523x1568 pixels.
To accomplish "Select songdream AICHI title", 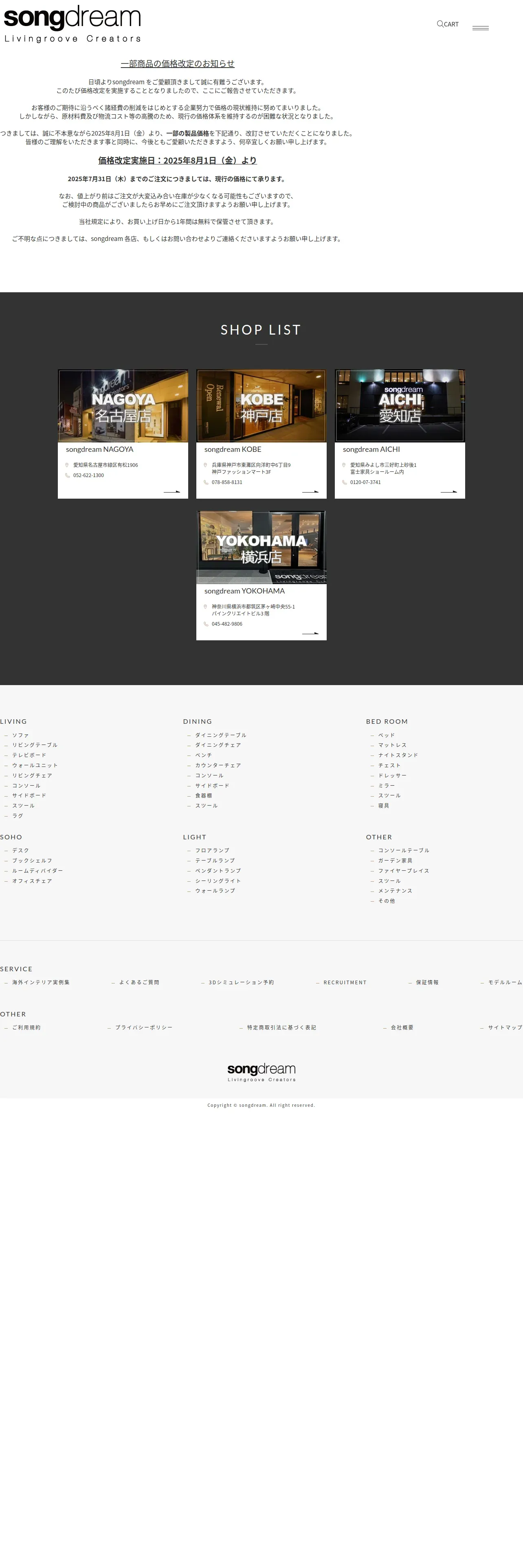I will coord(371,449).
